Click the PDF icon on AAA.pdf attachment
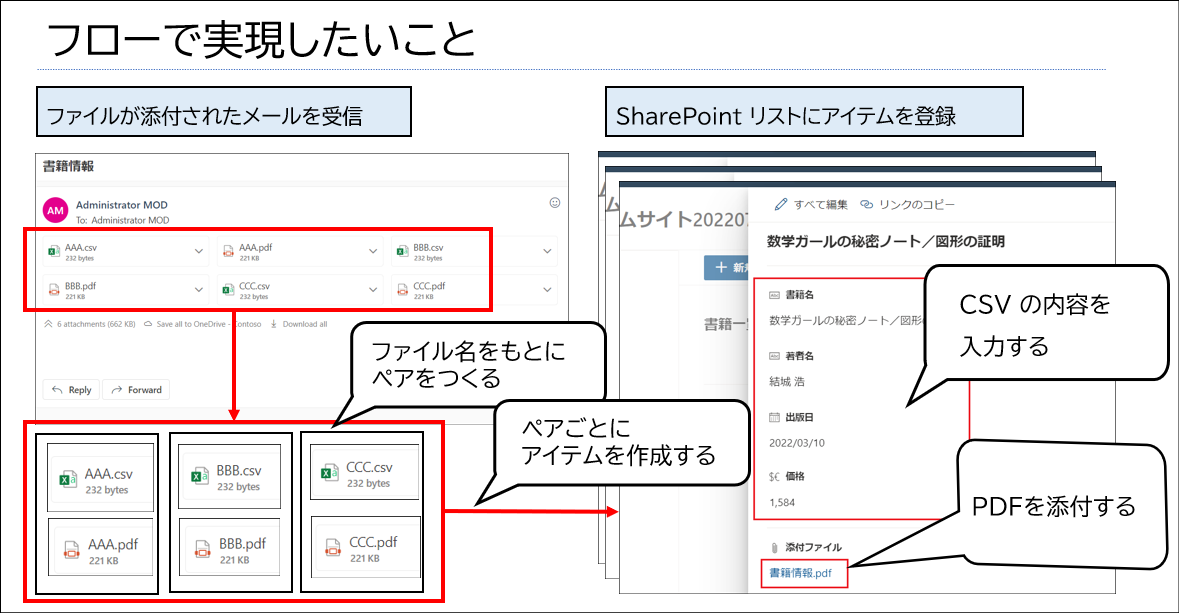Viewport: 1179px width, 613px height. [227, 250]
